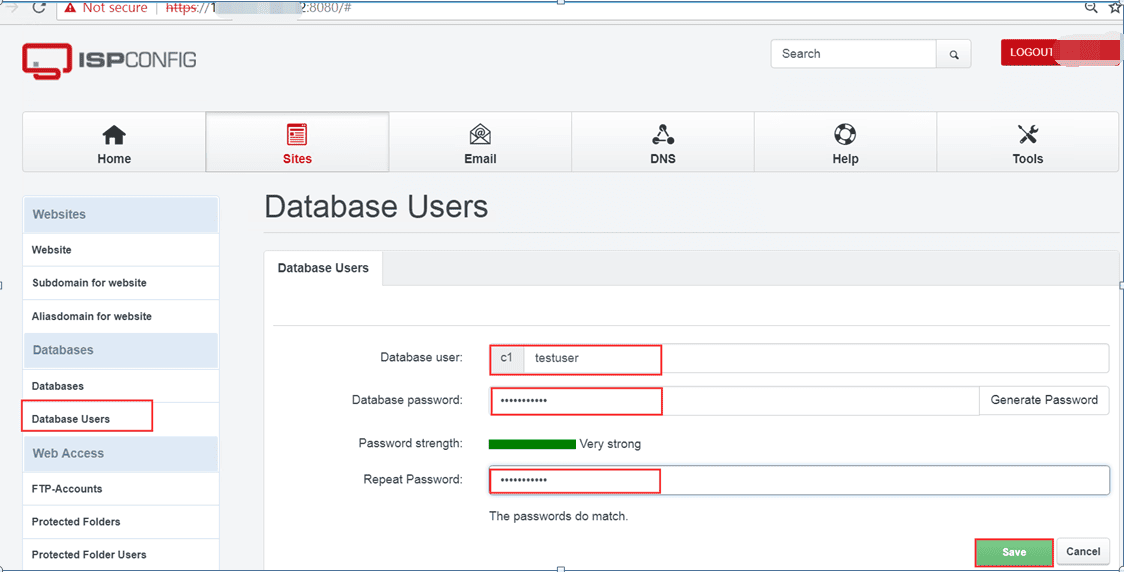Click the Database Users page heading

coord(376,207)
